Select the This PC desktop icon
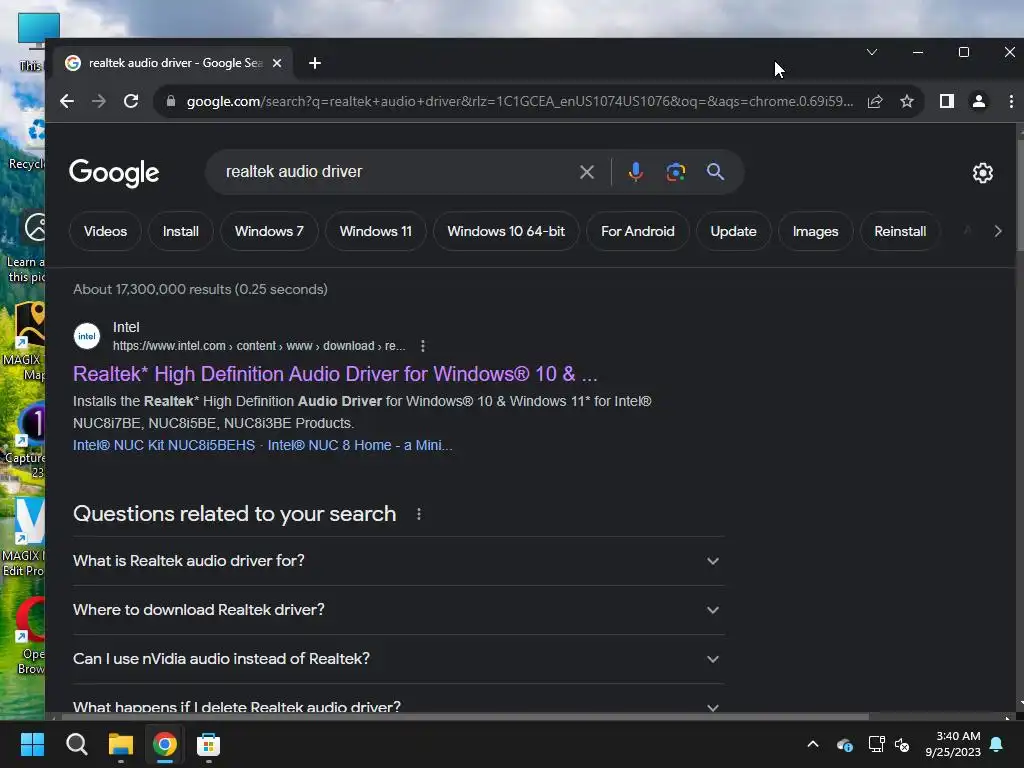The height and width of the screenshot is (768, 1024). pos(30,42)
